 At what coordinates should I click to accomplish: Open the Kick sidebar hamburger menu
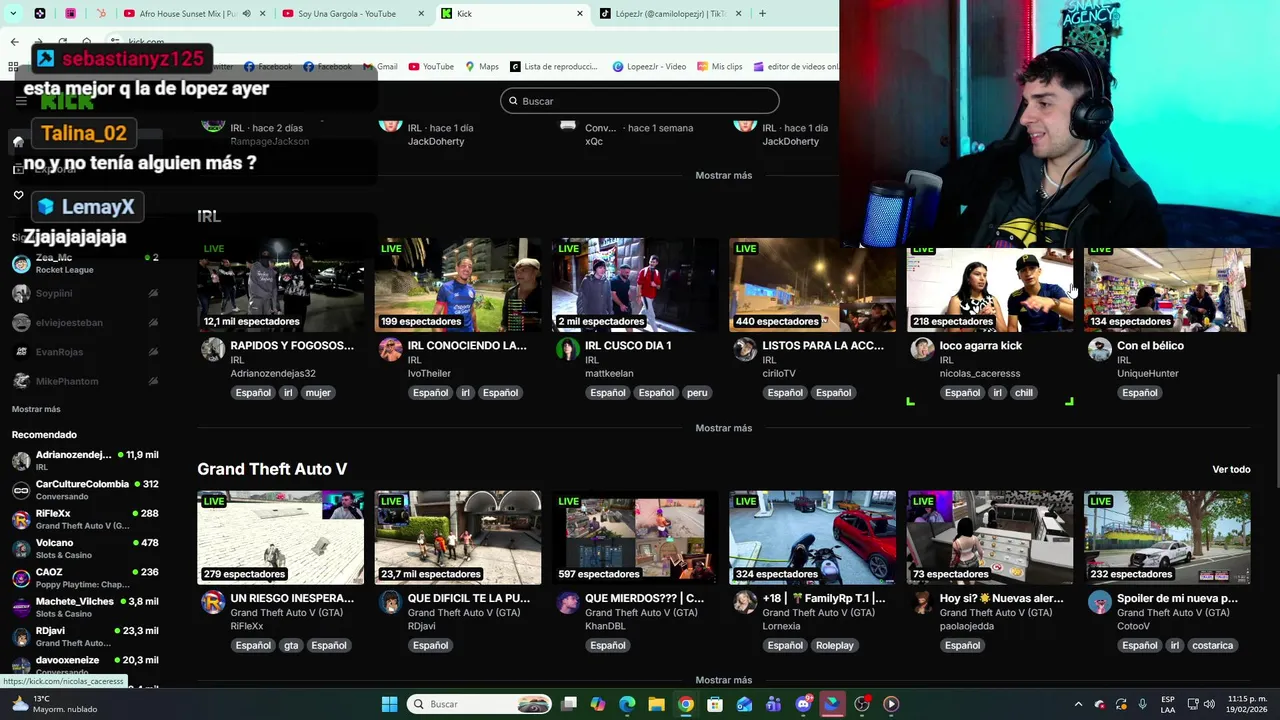coord(20,101)
